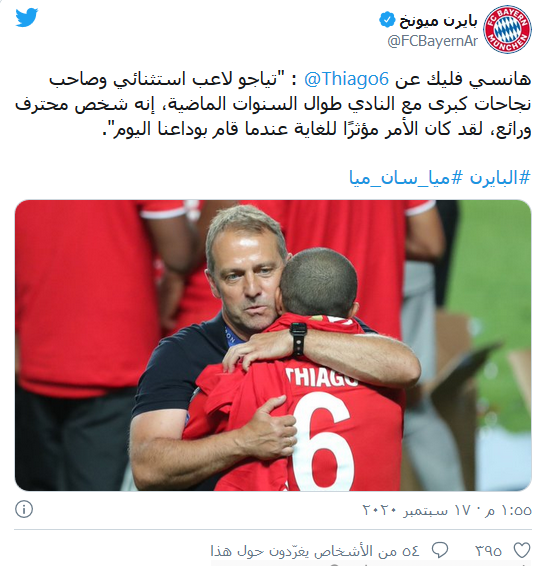Open the #البايرن hashtag
This screenshot has width=542, height=566.
[x=500, y=178]
